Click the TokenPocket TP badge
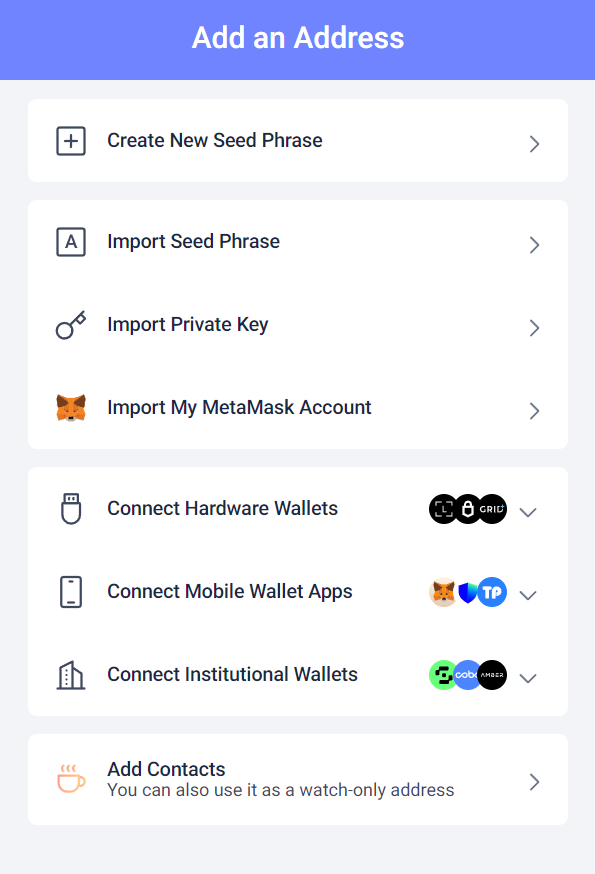 coord(490,592)
